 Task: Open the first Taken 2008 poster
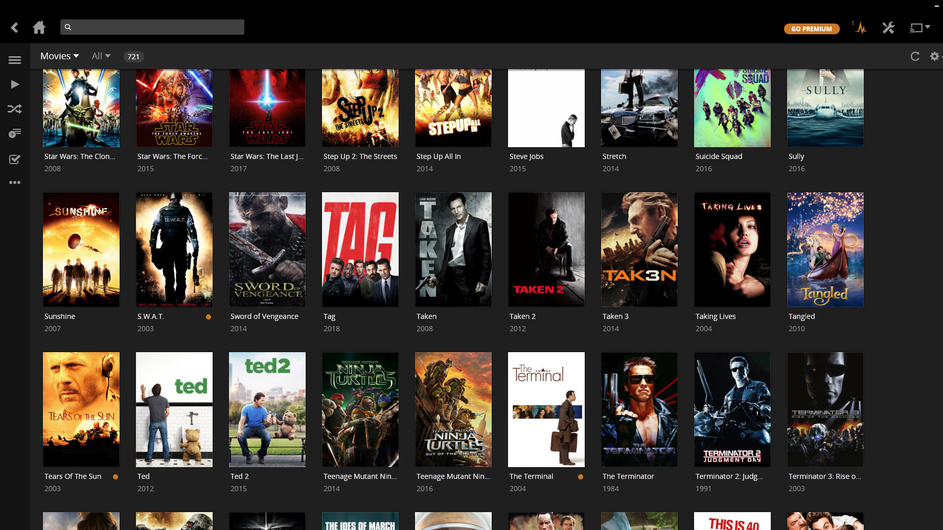453,250
